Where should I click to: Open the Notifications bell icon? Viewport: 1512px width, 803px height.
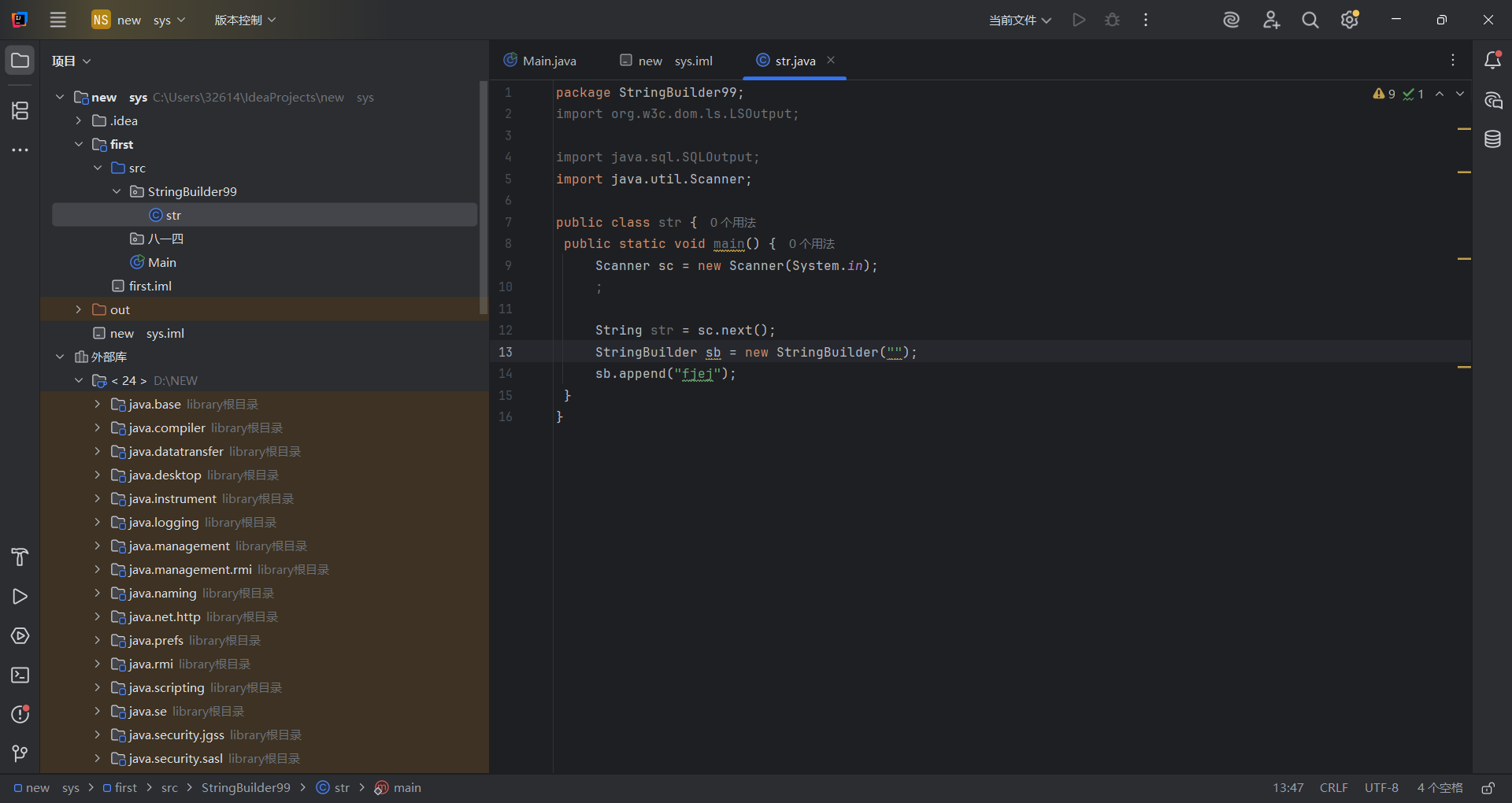[x=1492, y=61]
